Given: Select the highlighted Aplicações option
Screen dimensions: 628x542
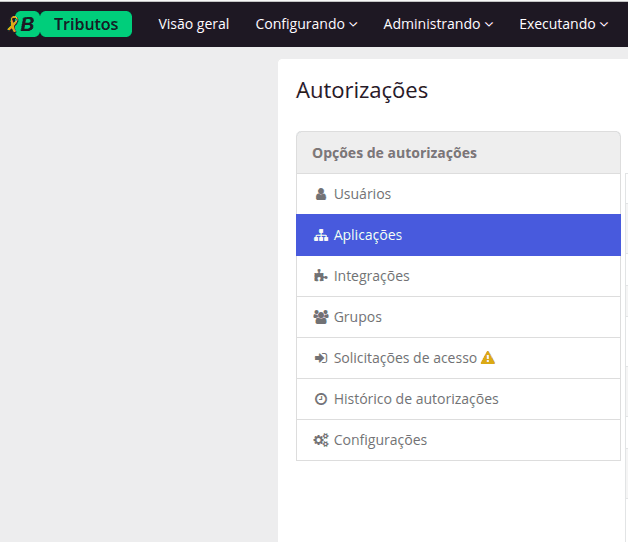Looking at the screenshot, I should point(368,235).
